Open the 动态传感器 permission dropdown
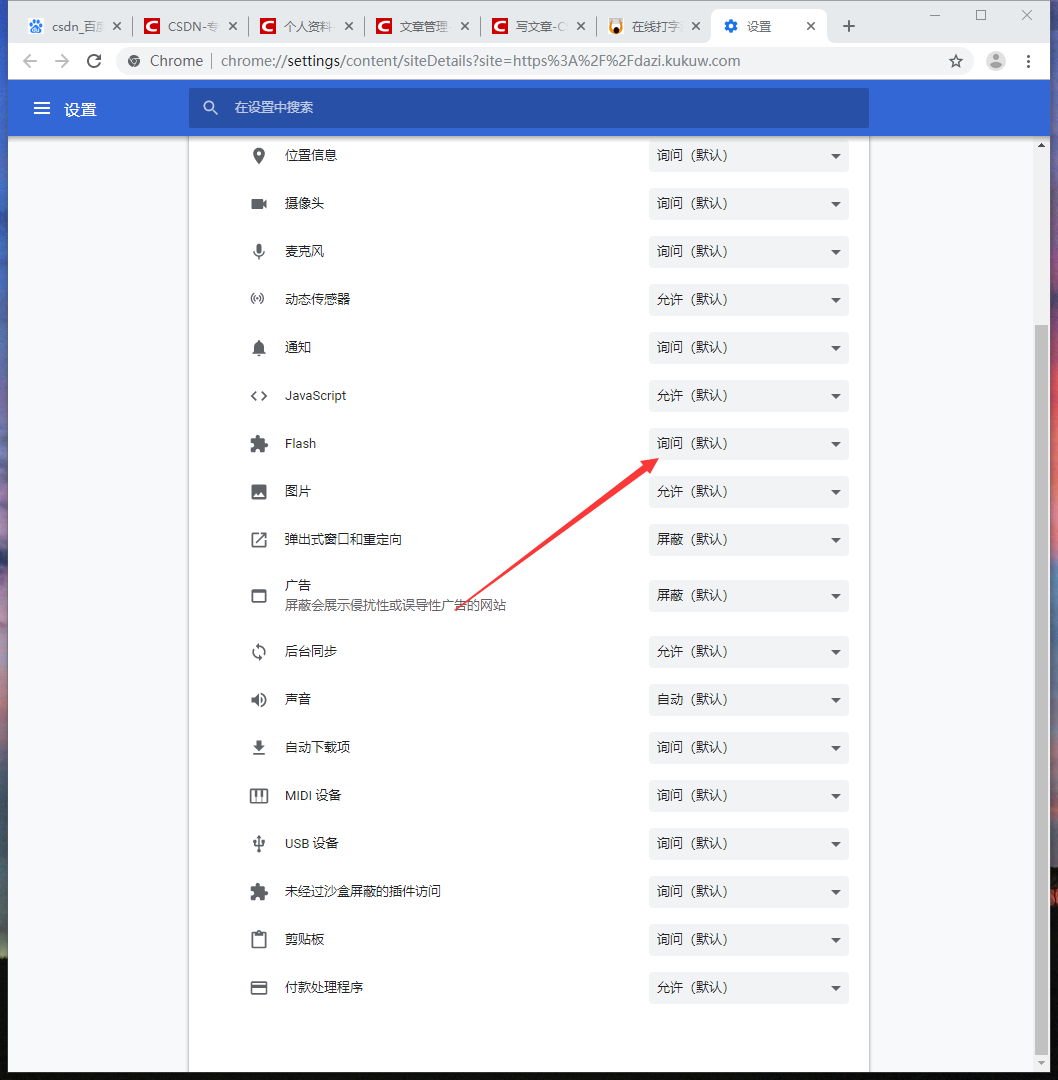This screenshot has height=1080, width=1058. [x=748, y=300]
